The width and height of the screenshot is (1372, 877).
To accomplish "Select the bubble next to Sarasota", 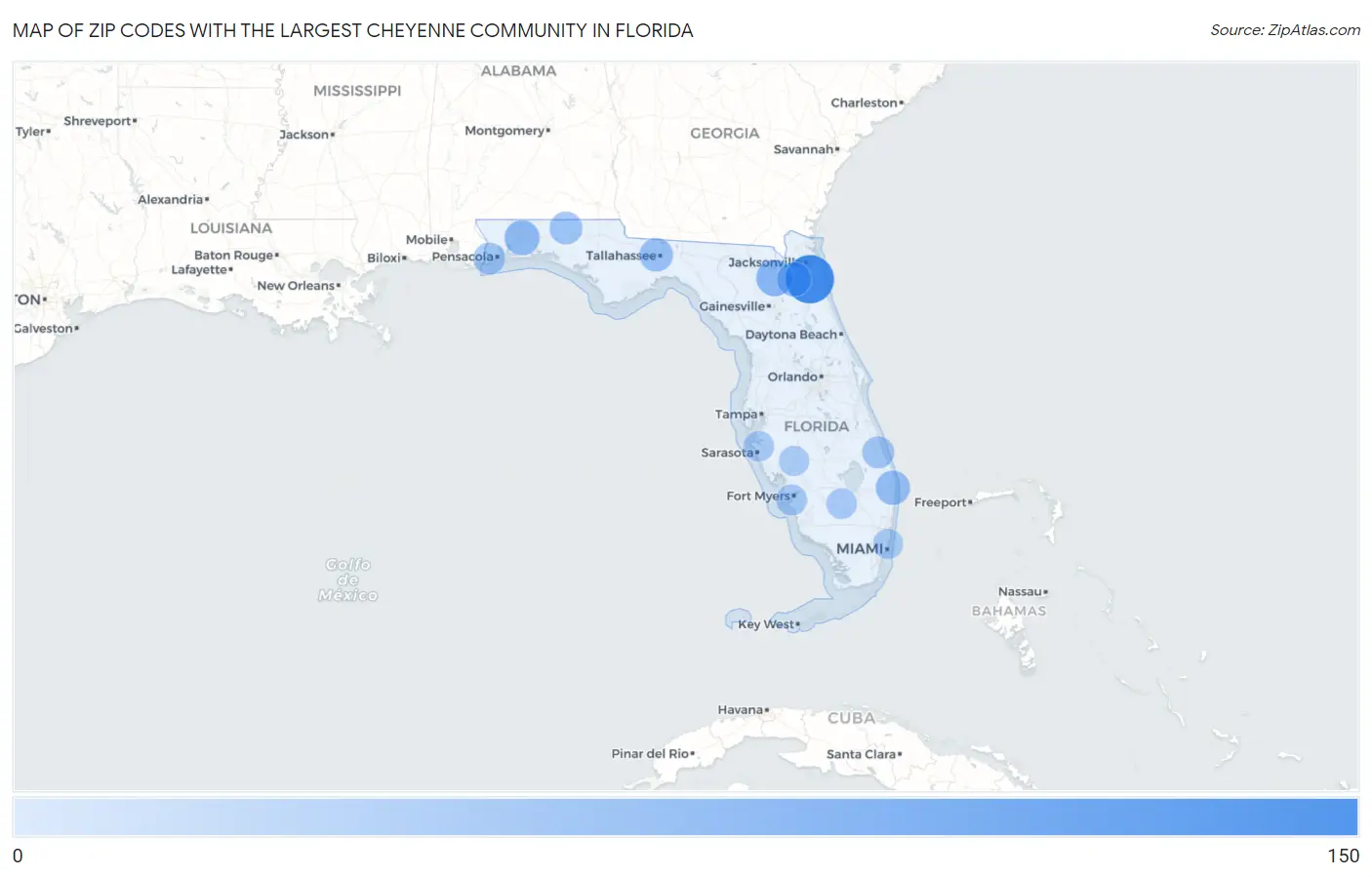I will pyautogui.click(x=758, y=447).
